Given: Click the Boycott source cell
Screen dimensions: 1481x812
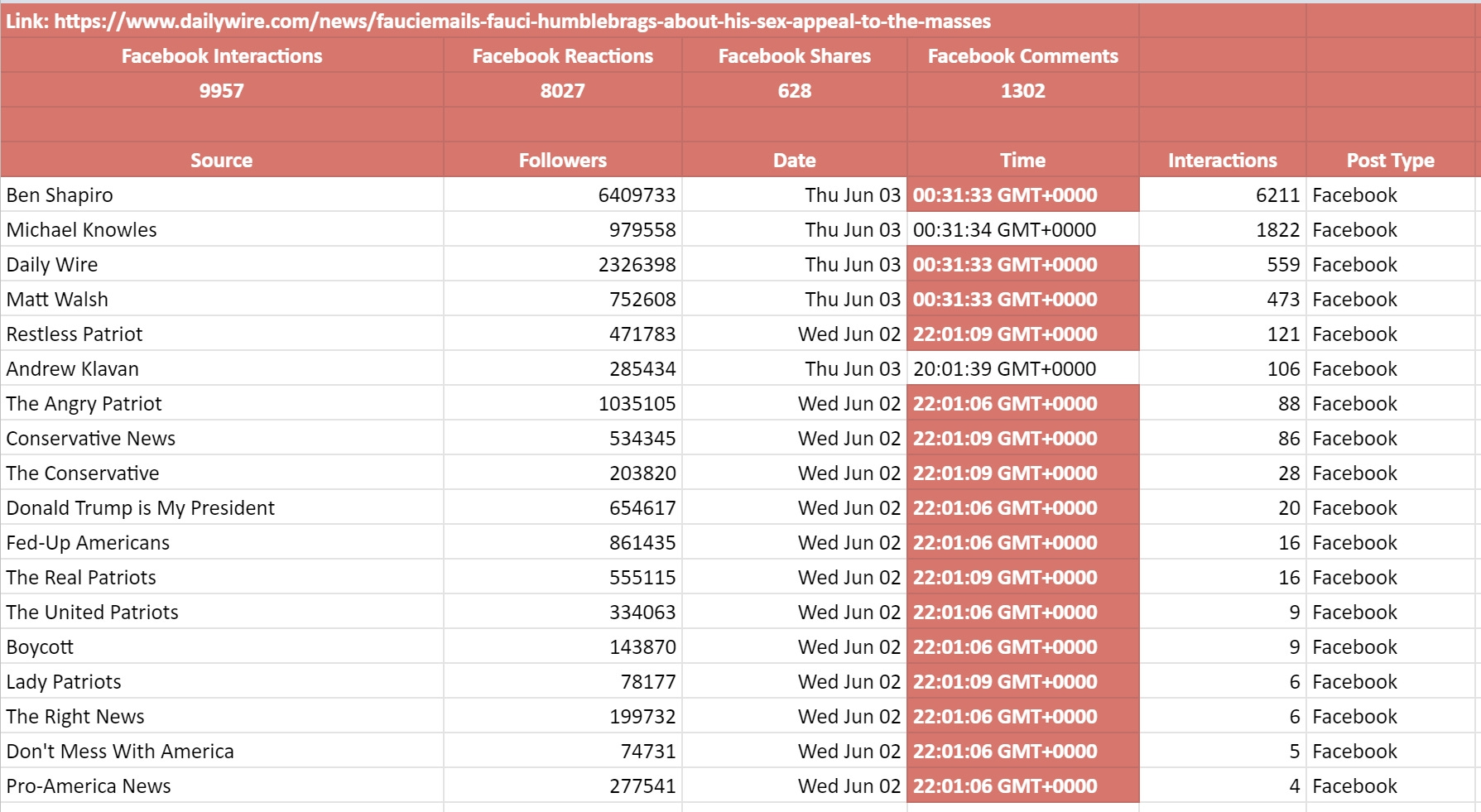Looking at the screenshot, I should [x=222, y=646].
